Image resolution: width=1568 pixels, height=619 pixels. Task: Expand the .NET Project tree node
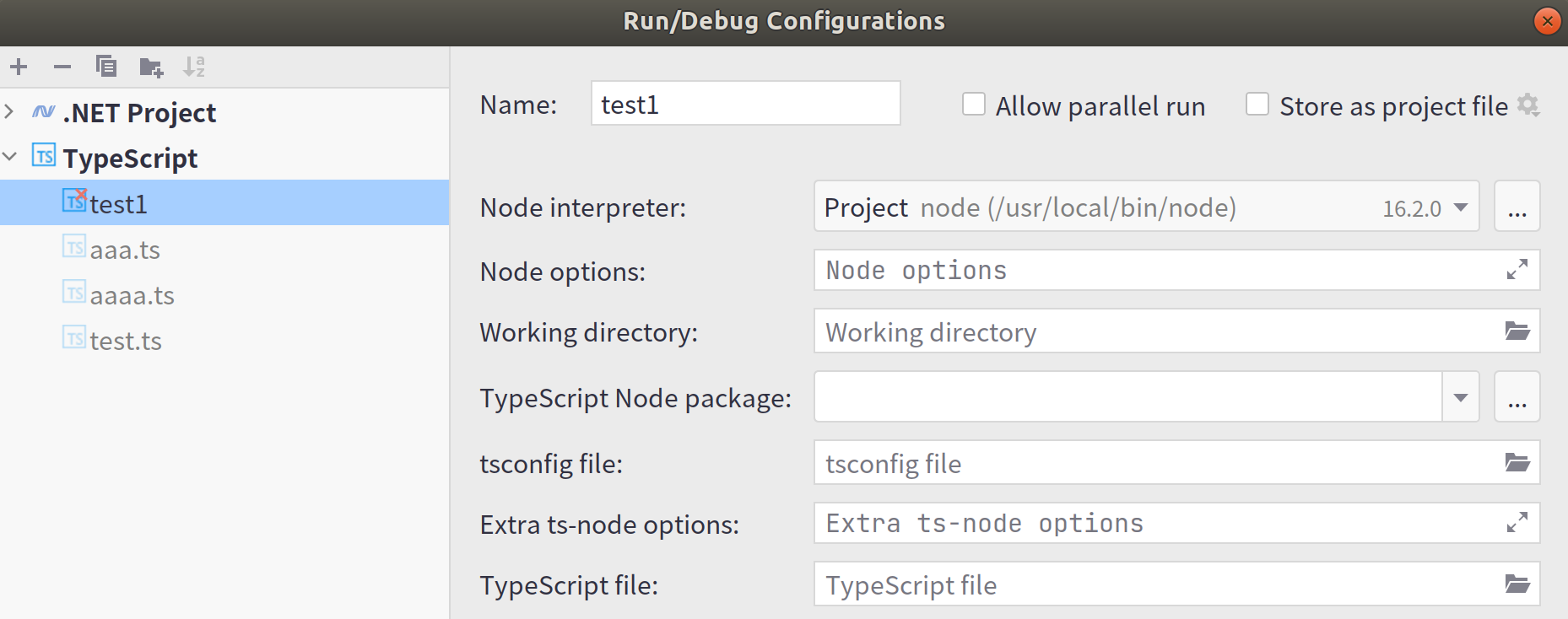pyautogui.click(x=9, y=111)
